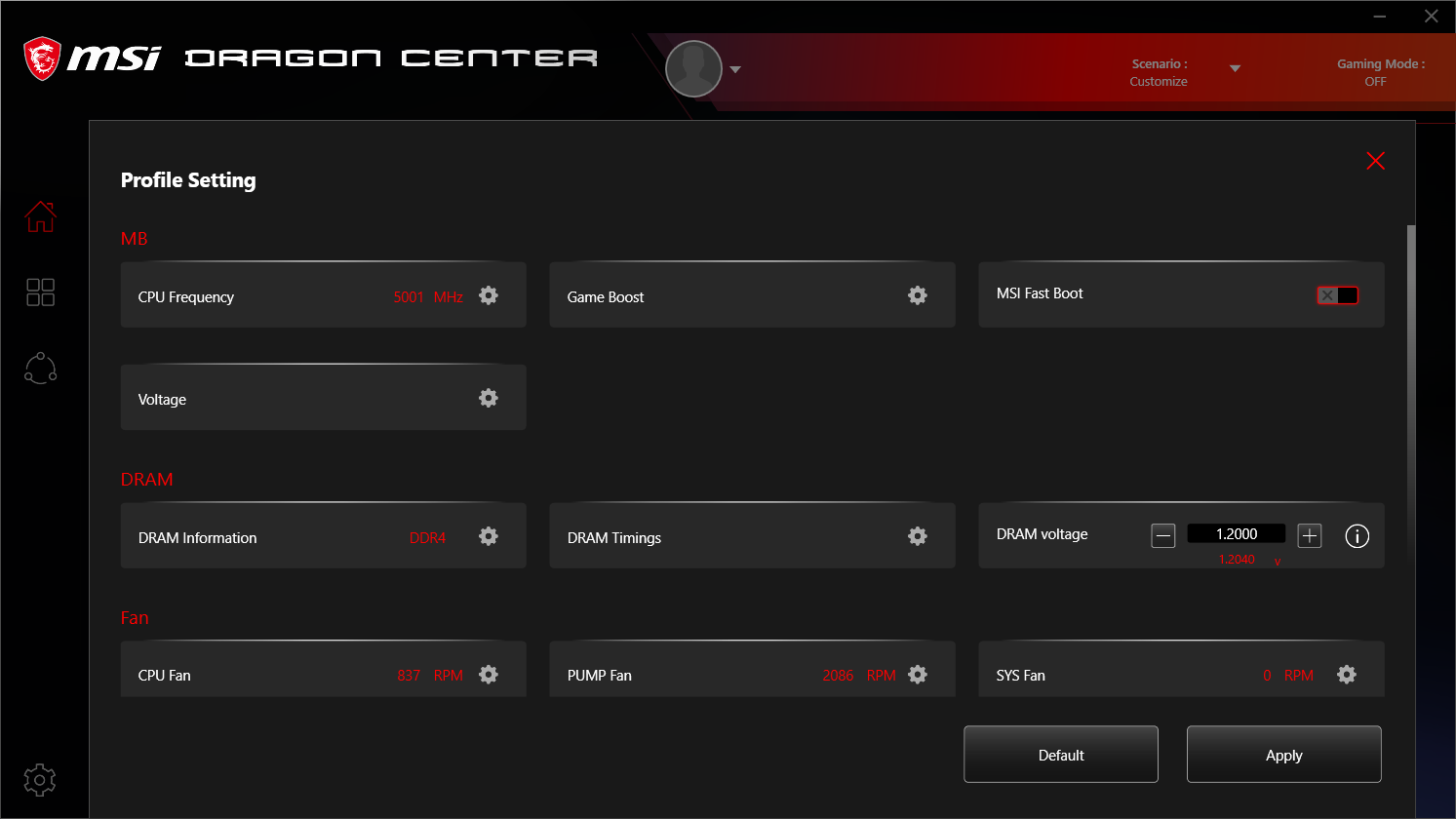This screenshot has width=1456, height=819.
Task: Click the DRAM Information label
Action: pos(198,538)
